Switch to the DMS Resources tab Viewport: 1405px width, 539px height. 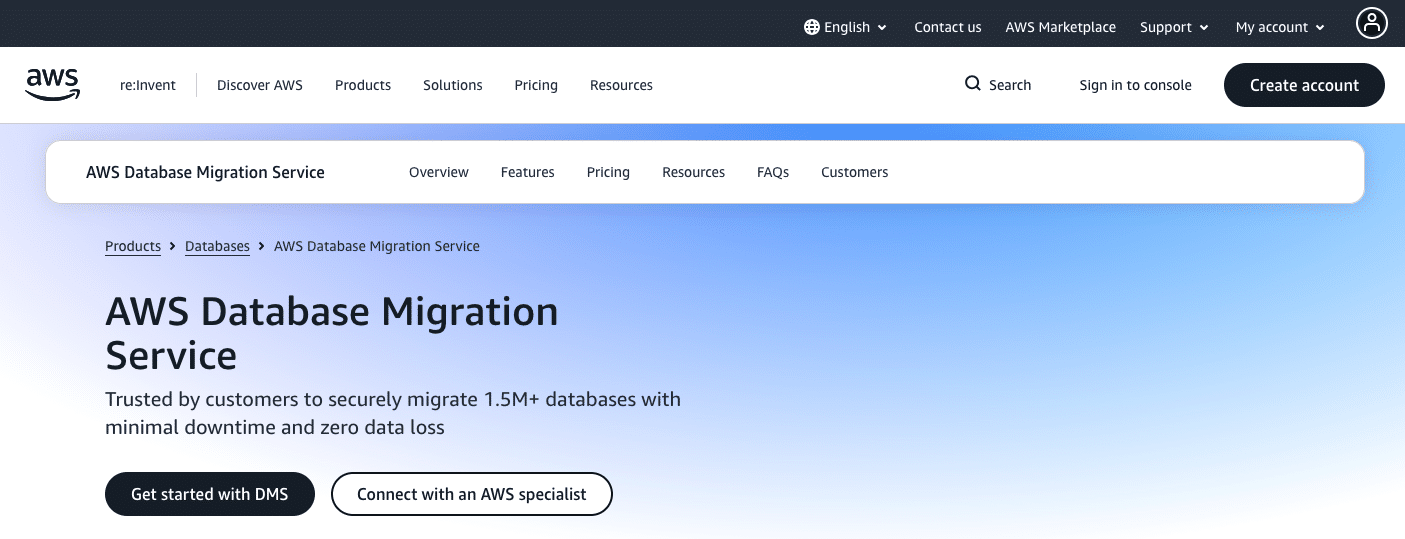coord(694,172)
